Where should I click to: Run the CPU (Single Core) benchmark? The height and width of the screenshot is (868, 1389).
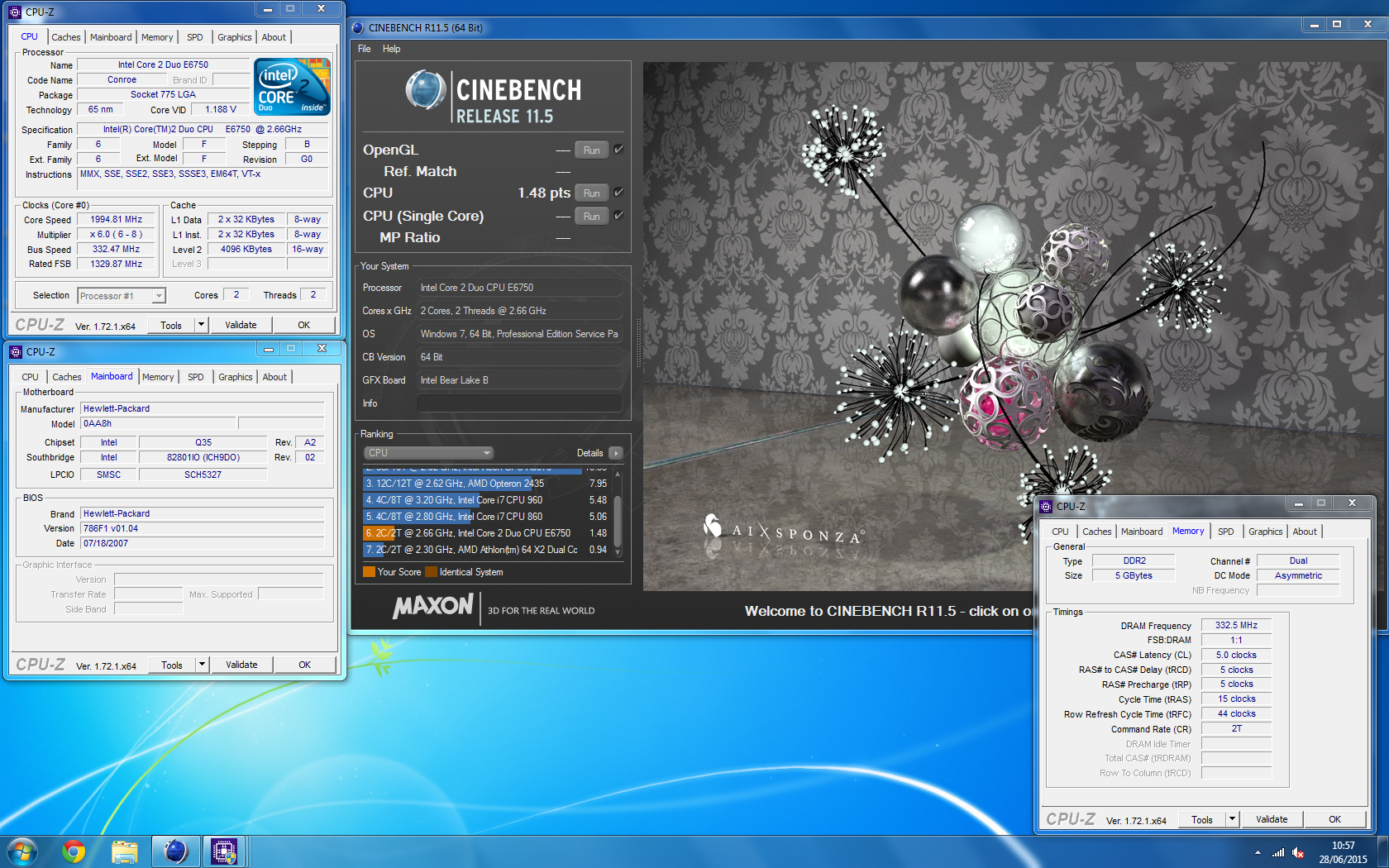(591, 217)
